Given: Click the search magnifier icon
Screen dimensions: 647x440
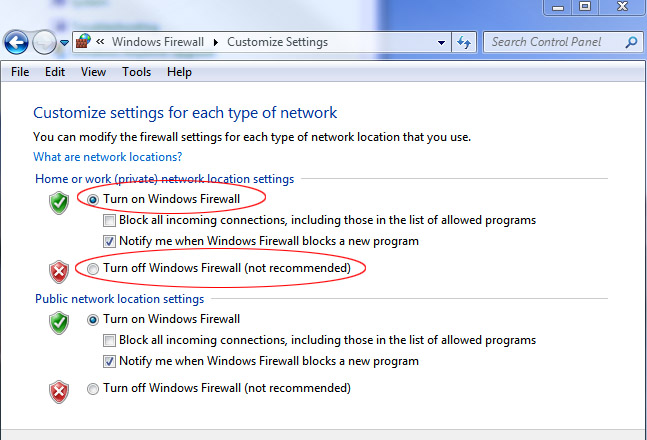Looking at the screenshot, I should 630,43.
